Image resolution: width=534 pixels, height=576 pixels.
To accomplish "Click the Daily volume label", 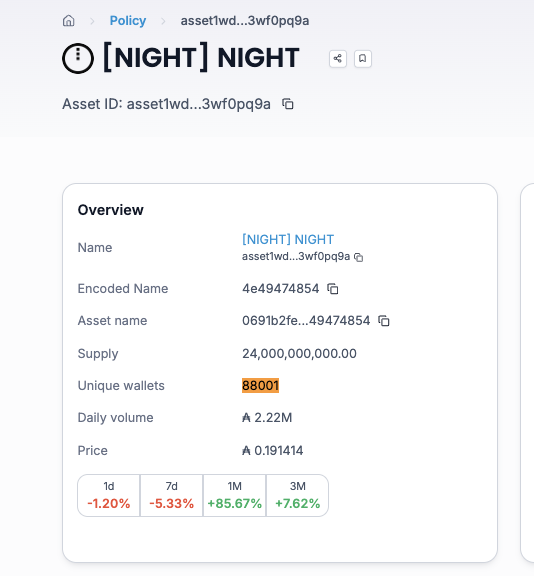I will [x=116, y=418].
